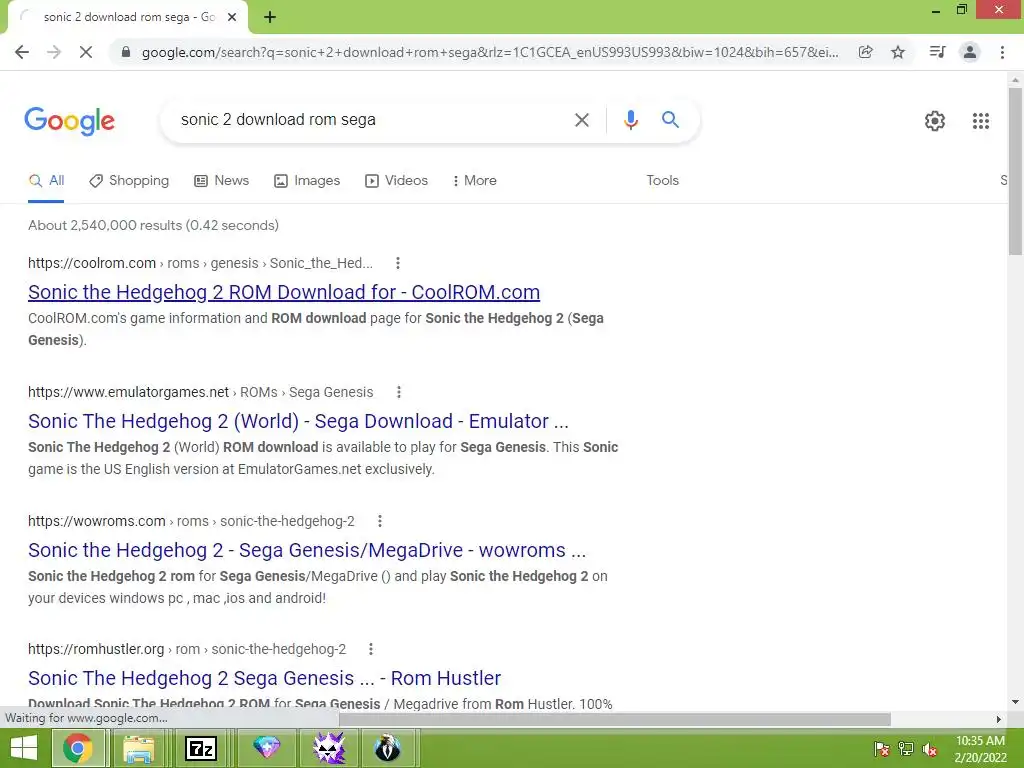Submit search with the magnifier icon
1024x768 pixels.
(x=670, y=120)
